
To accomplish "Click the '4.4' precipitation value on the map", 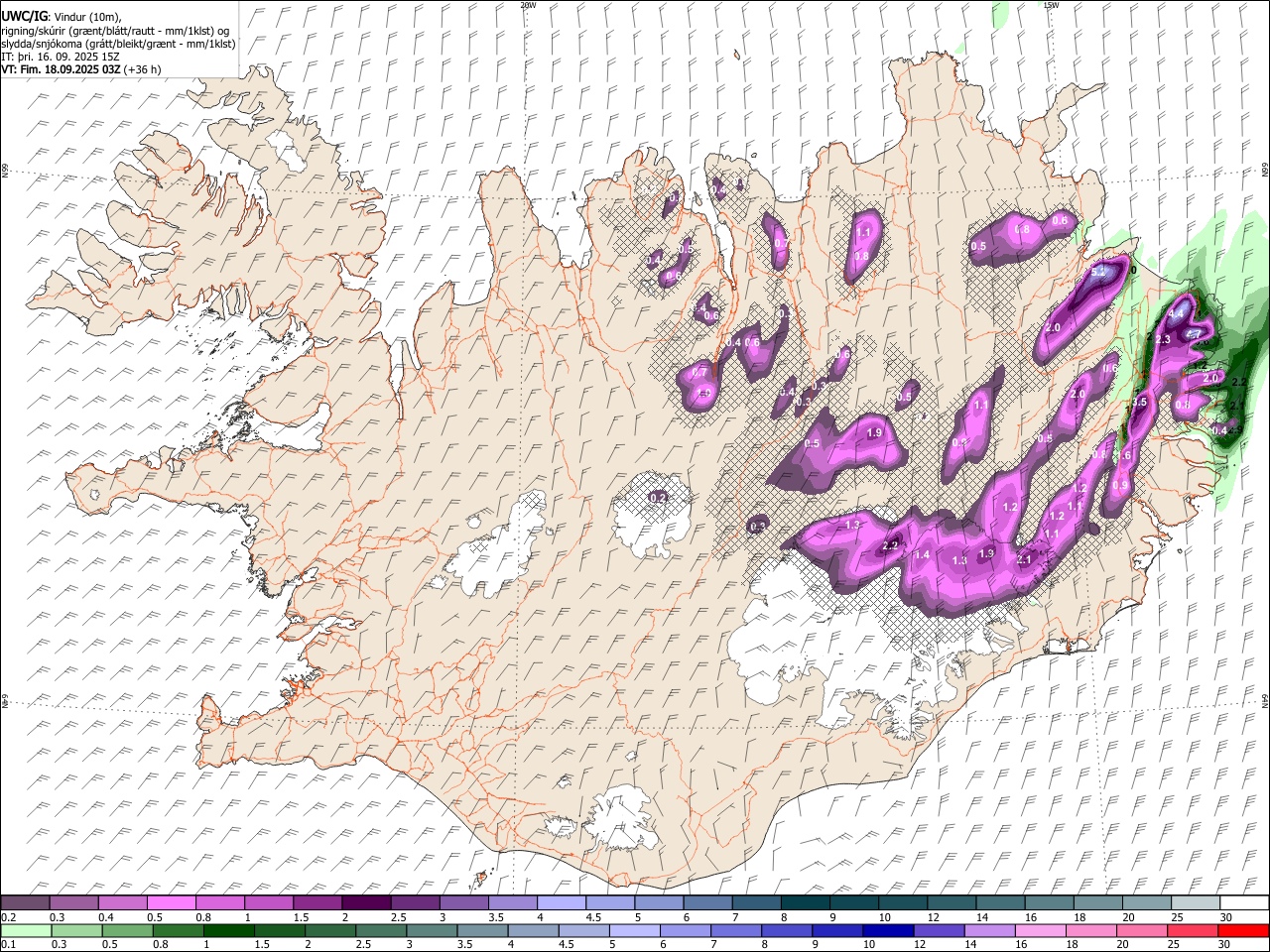I will pos(1176,313).
